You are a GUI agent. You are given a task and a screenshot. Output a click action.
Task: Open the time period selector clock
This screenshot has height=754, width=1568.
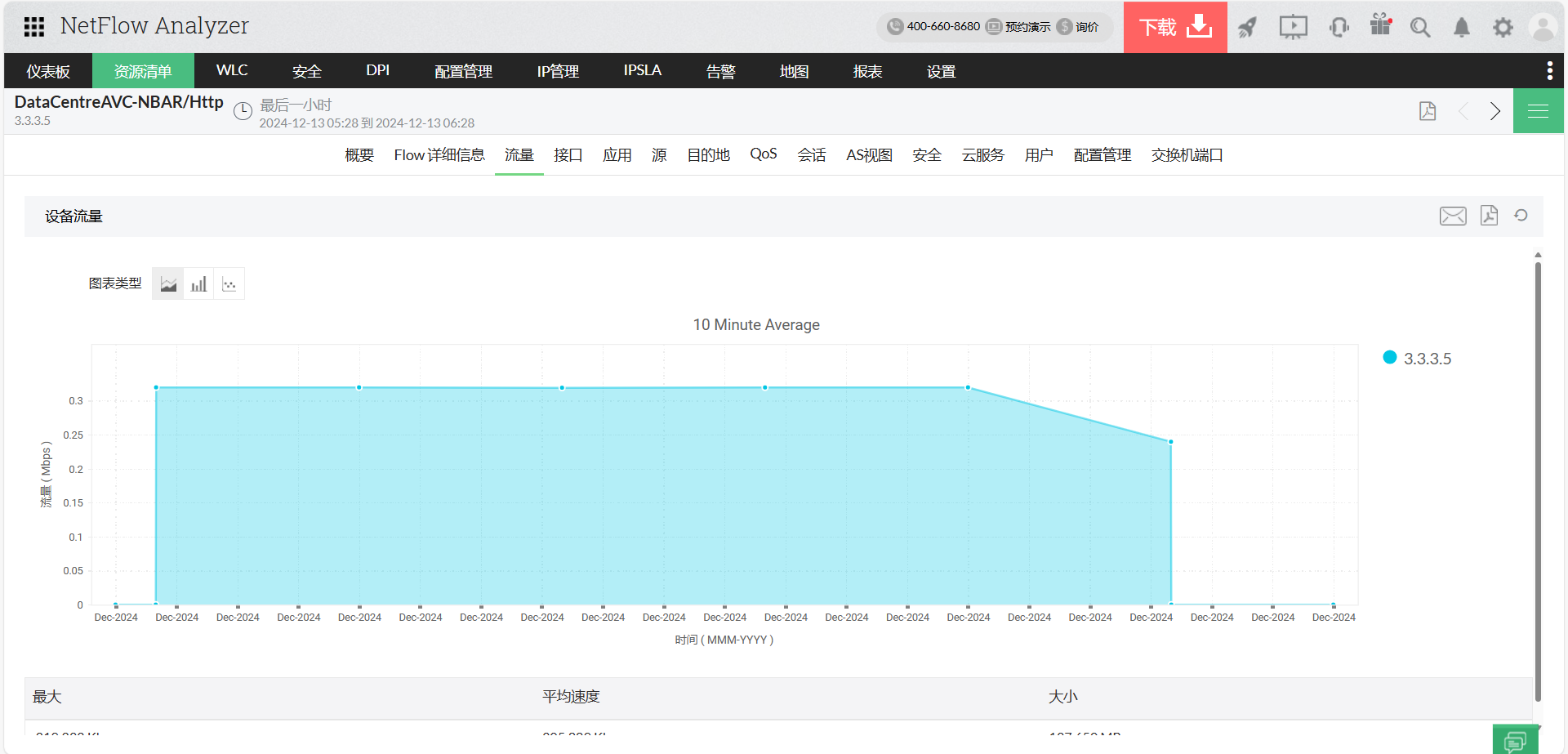click(x=243, y=112)
